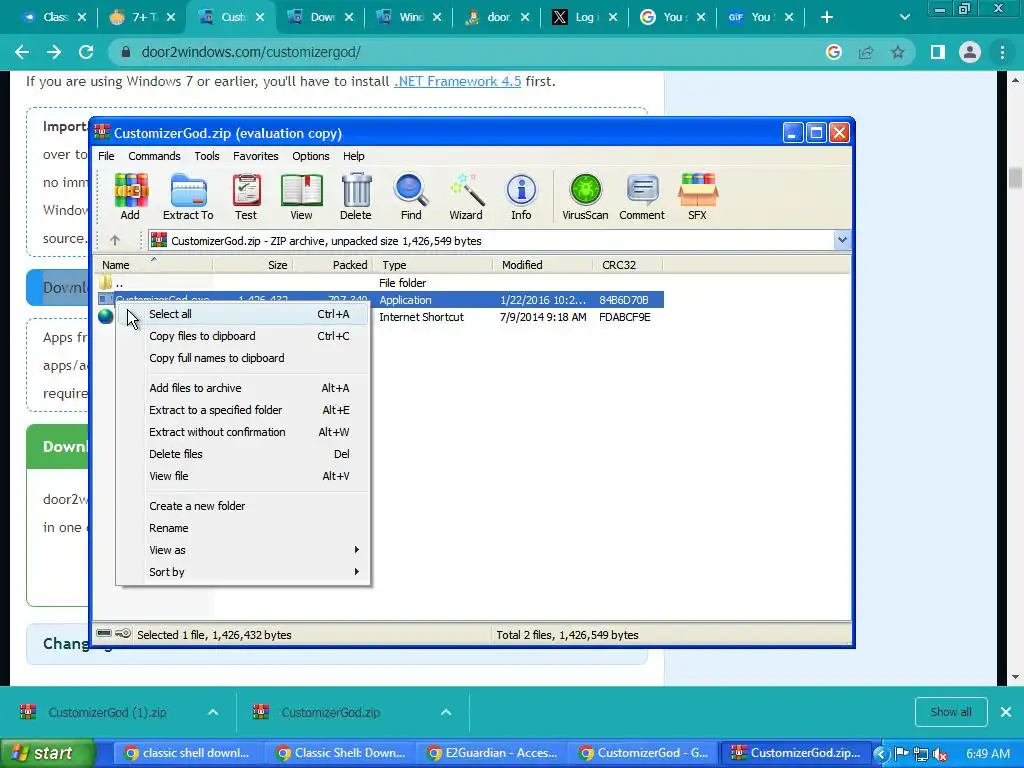Open the Chrome three-dot menu
Screen dimensions: 1024x768
[x=1002, y=52]
